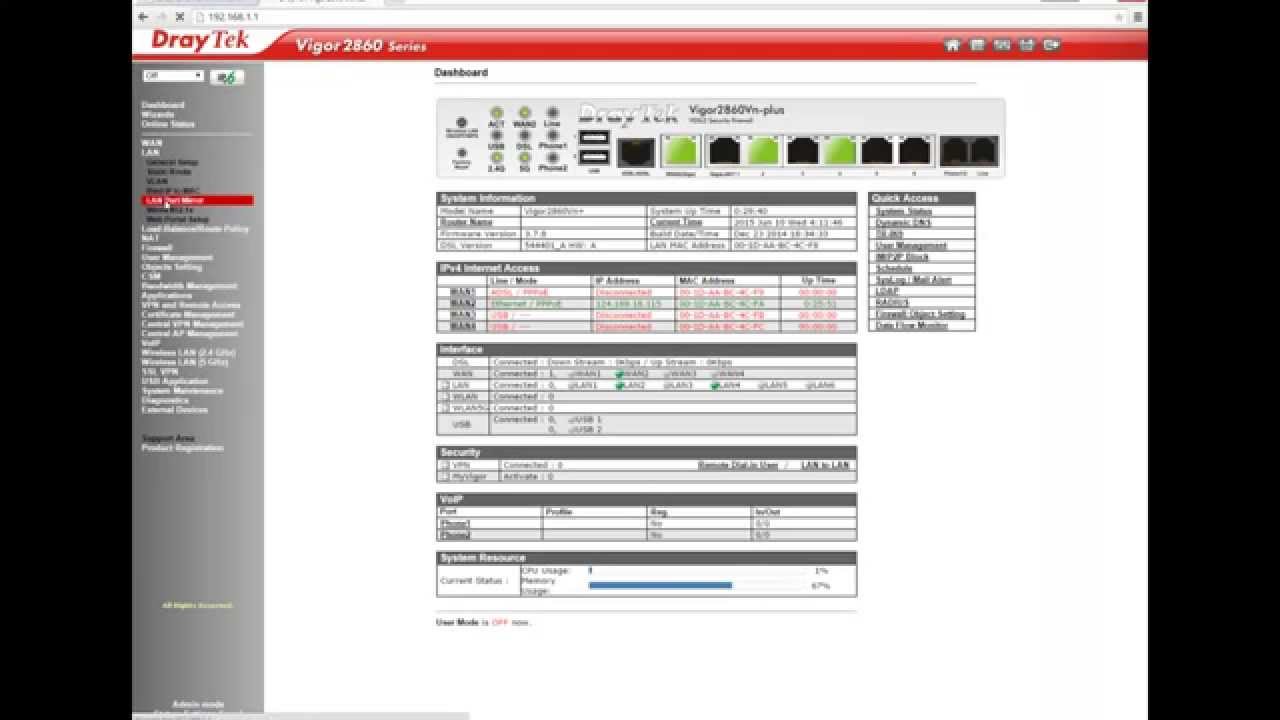
Task: Open System Status quick access link
Action: click(x=904, y=212)
